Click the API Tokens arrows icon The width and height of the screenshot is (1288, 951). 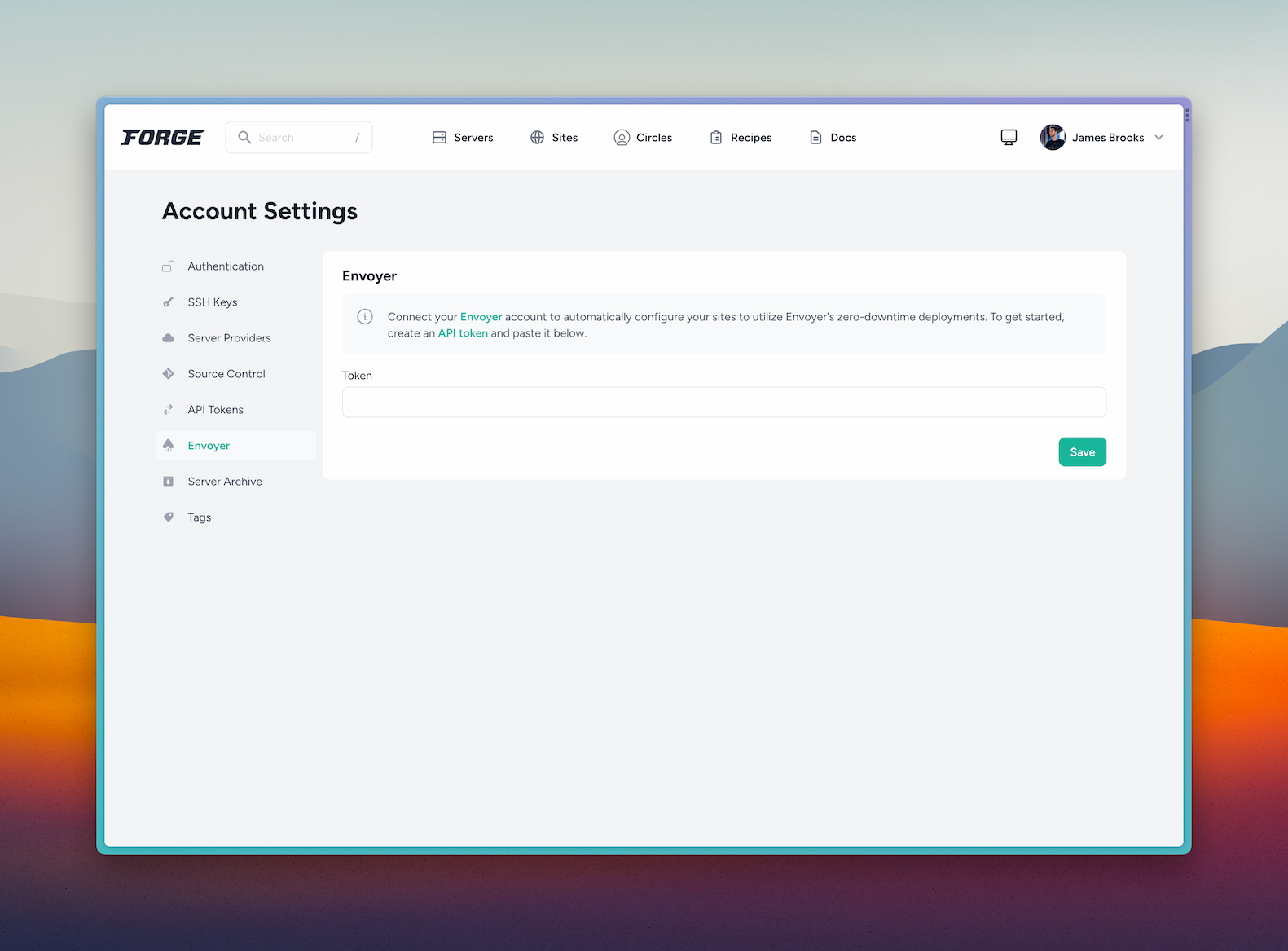click(x=168, y=409)
